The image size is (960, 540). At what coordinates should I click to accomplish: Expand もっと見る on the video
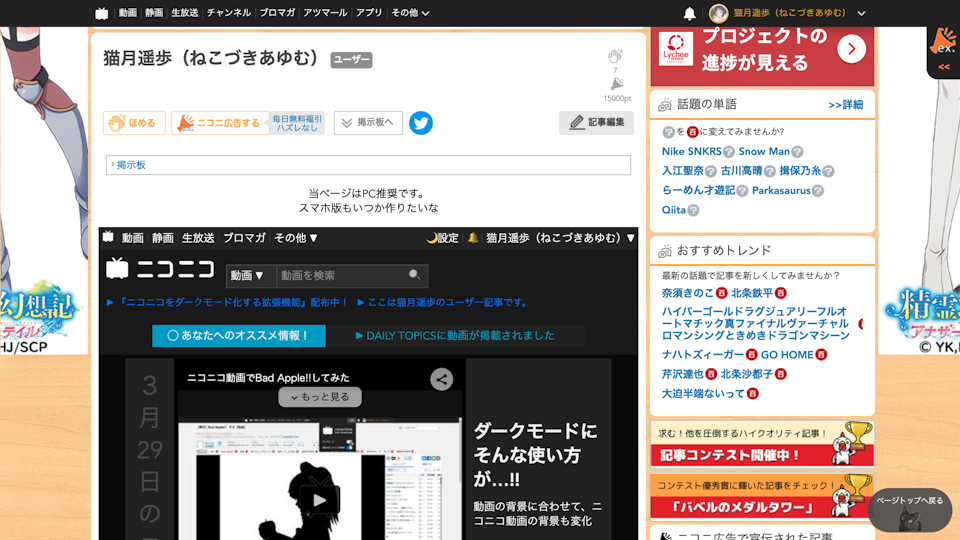(x=320, y=397)
